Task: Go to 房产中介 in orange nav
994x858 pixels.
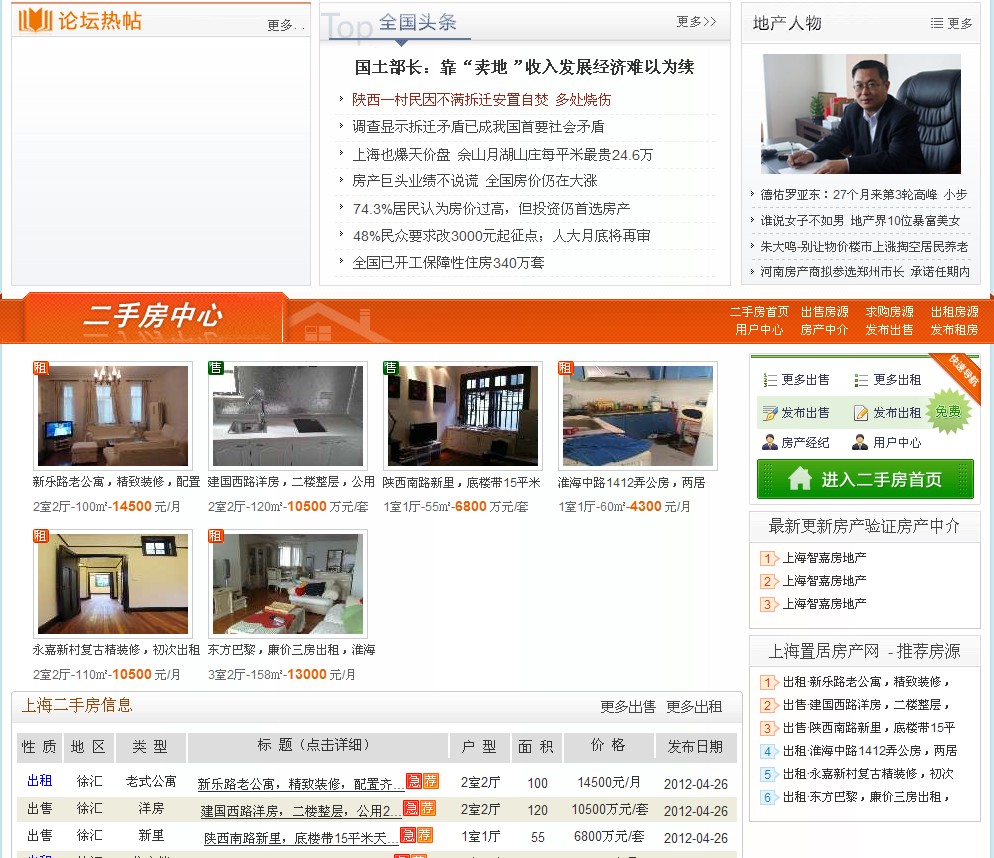Action: click(825, 330)
